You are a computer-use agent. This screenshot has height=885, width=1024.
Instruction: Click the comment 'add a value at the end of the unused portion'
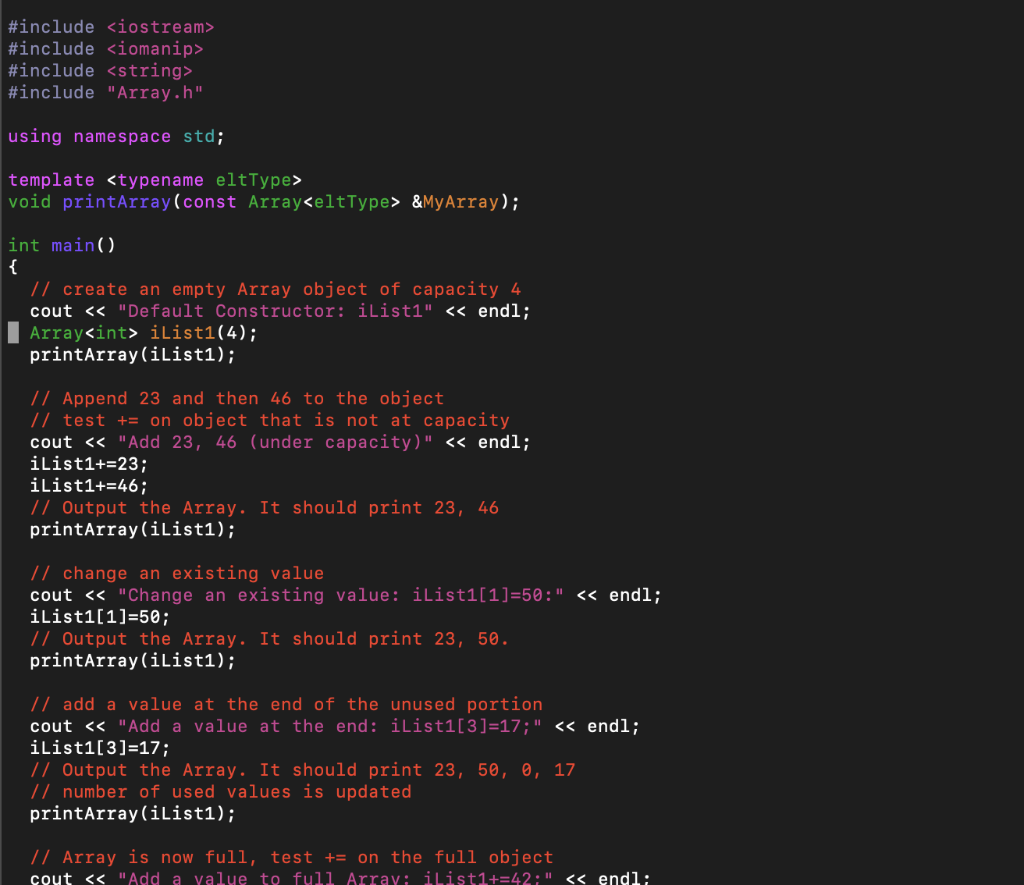click(286, 705)
